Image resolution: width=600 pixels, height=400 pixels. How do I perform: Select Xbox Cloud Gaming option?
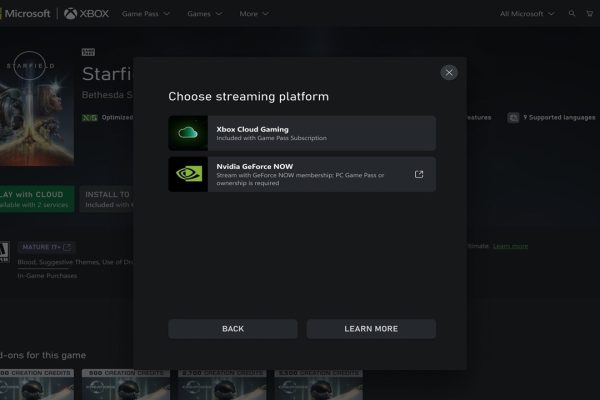pos(302,133)
